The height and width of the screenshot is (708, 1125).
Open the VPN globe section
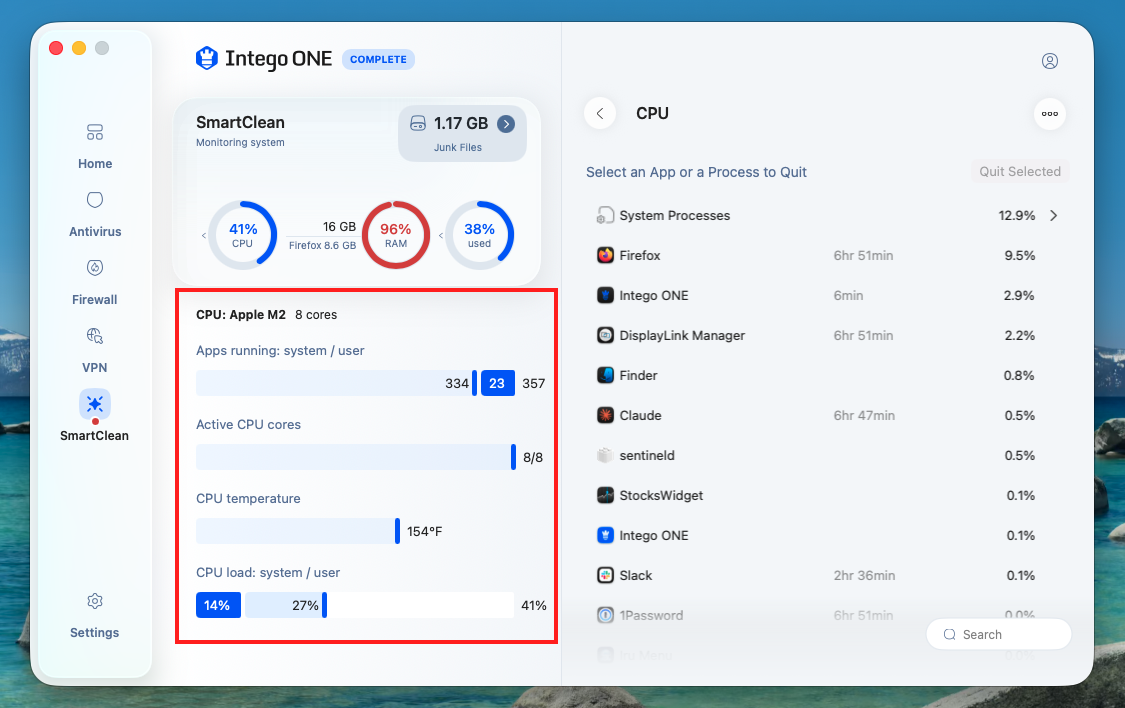click(95, 350)
